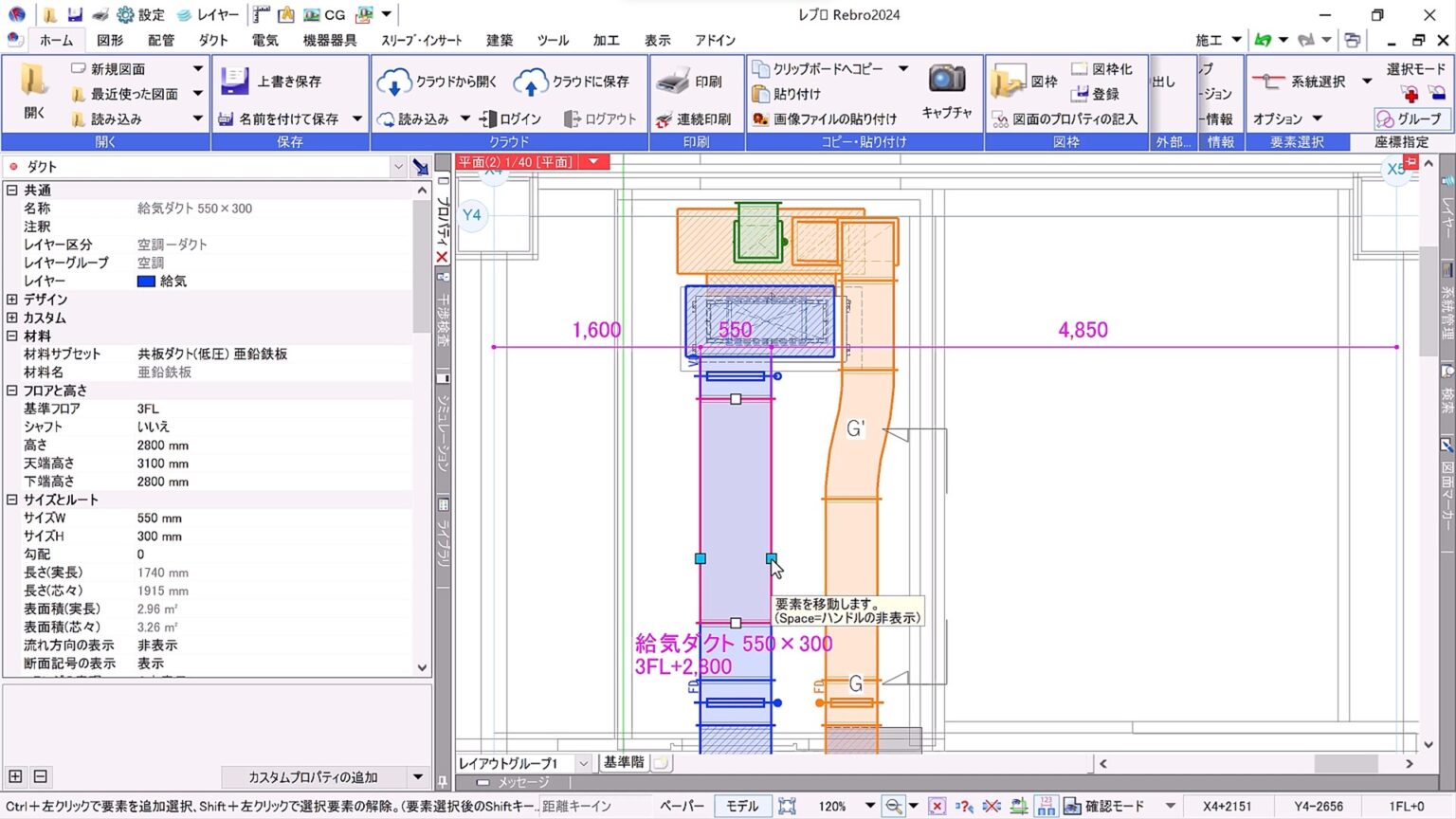The width and height of the screenshot is (1456, 819).
Task: Collapse the 共通 property section
Action: click(x=12, y=191)
